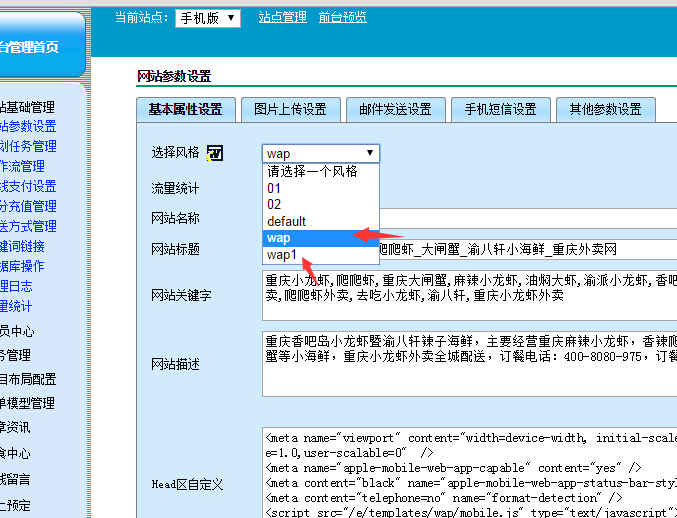
Task: Open 方式管理 sidebar link
Action: [x=28, y=226]
